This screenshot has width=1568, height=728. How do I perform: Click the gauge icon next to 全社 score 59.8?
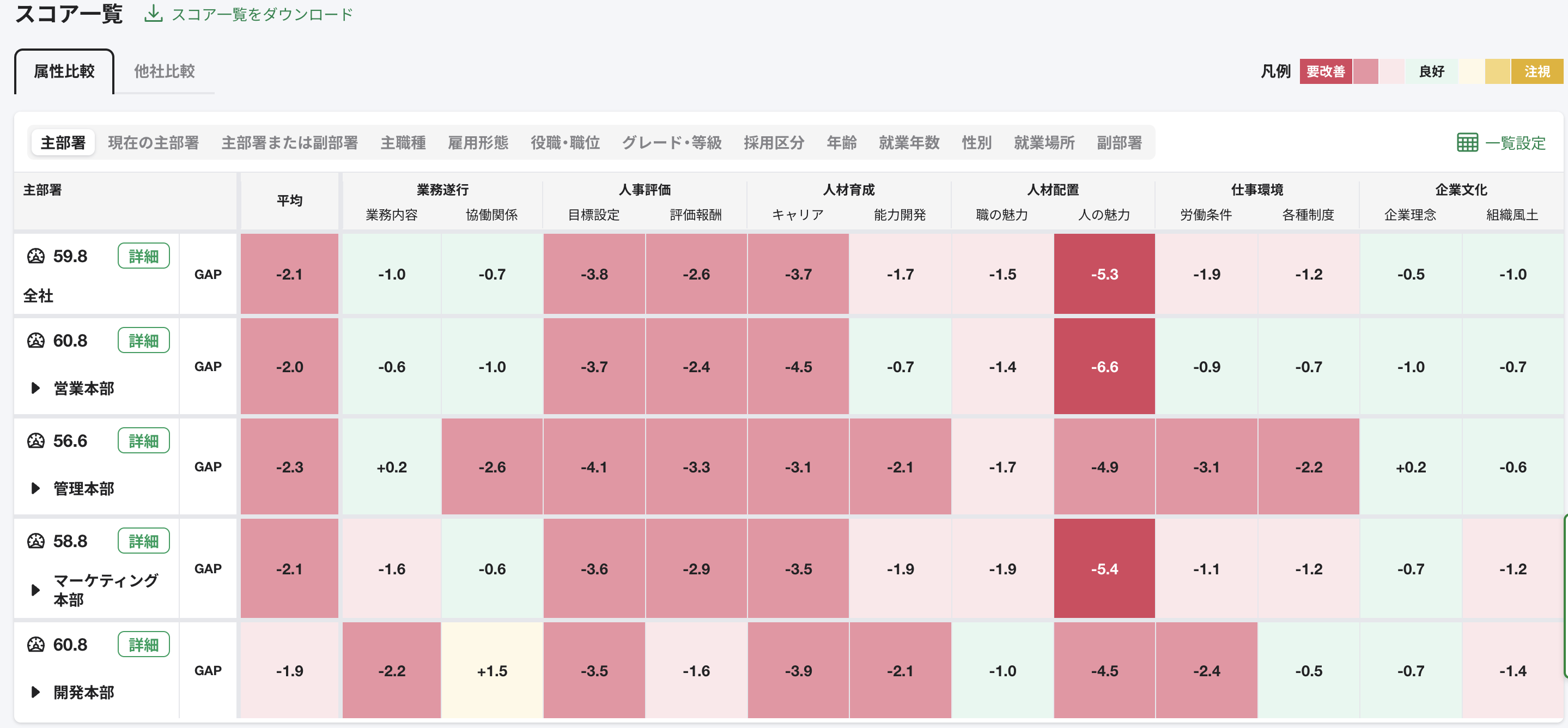pos(36,256)
